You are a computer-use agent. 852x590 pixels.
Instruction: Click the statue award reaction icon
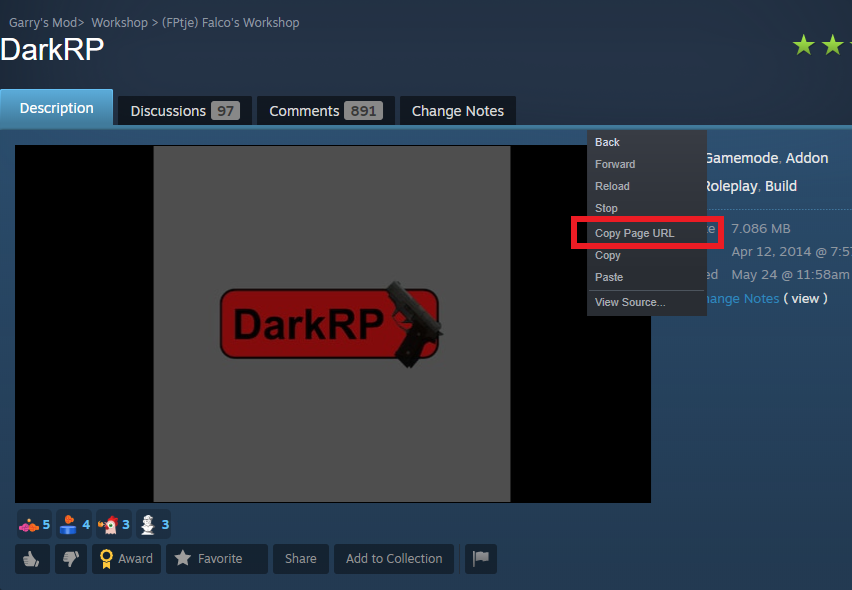click(x=147, y=524)
